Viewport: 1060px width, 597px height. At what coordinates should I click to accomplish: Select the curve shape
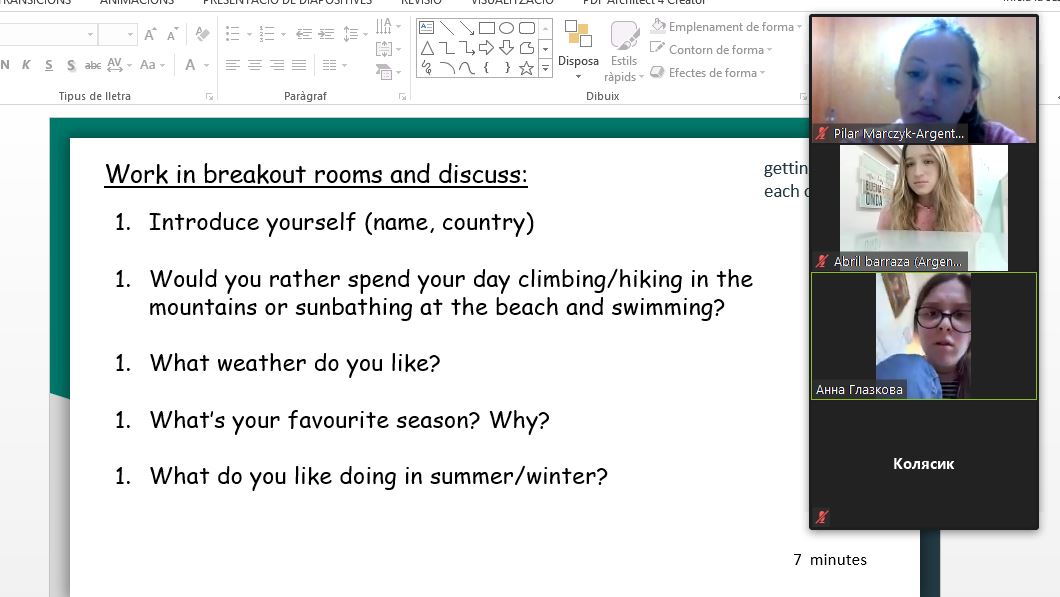(x=466, y=68)
